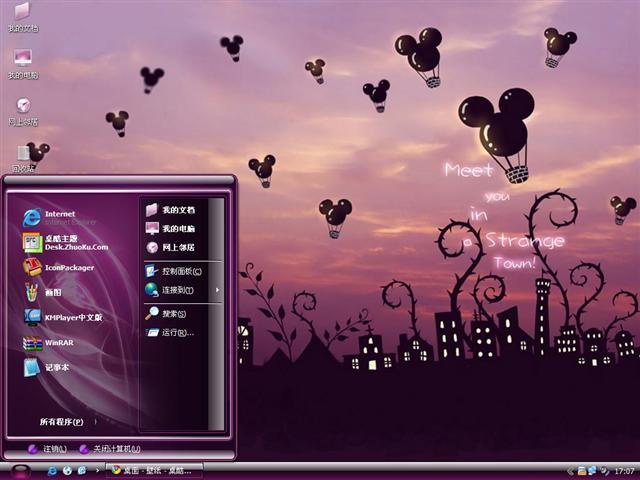Open 网上邻居 desktop icon
This screenshot has height=480, width=640.
[x=23, y=111]
